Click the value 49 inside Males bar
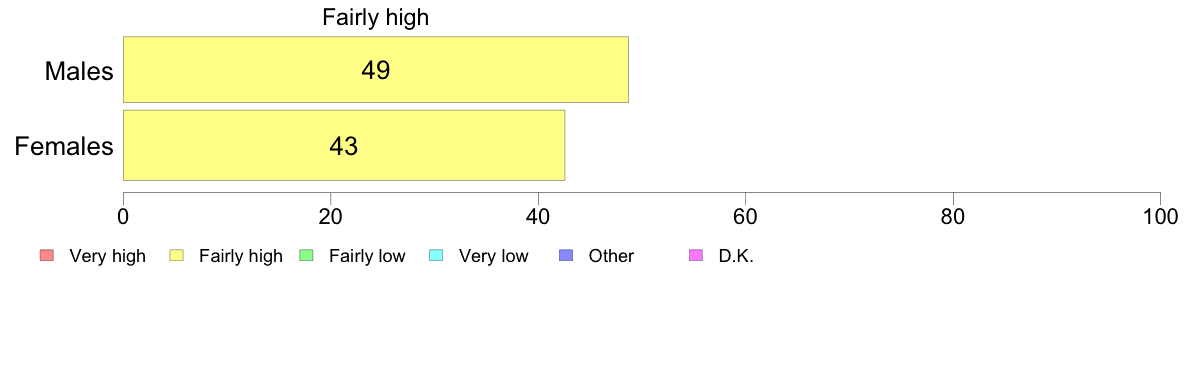1188x368 pixels. coord(376,70)
